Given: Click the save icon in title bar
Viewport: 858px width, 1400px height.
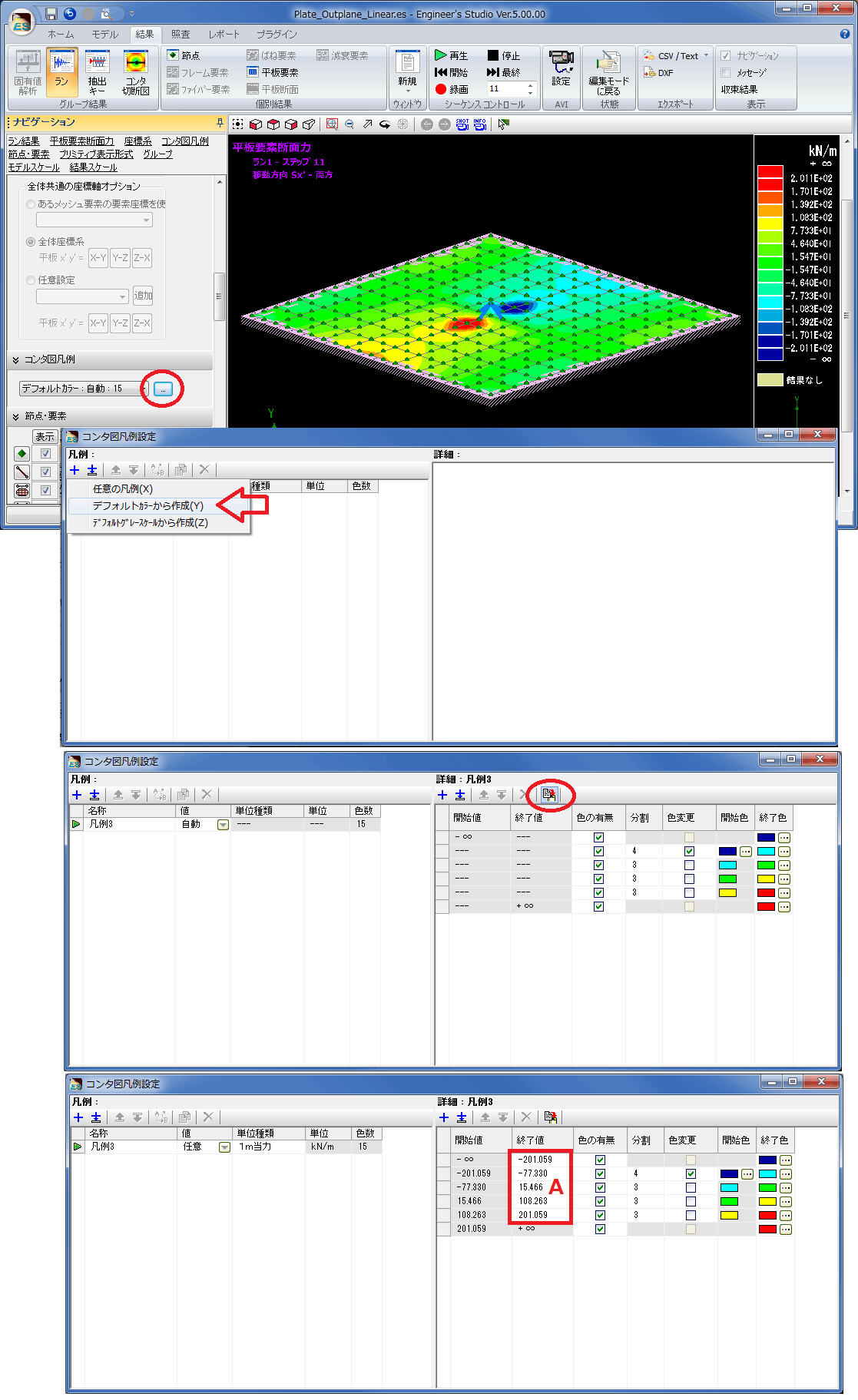Looking at the screenshot, I should pyautogui.click(x=51, y=14).
